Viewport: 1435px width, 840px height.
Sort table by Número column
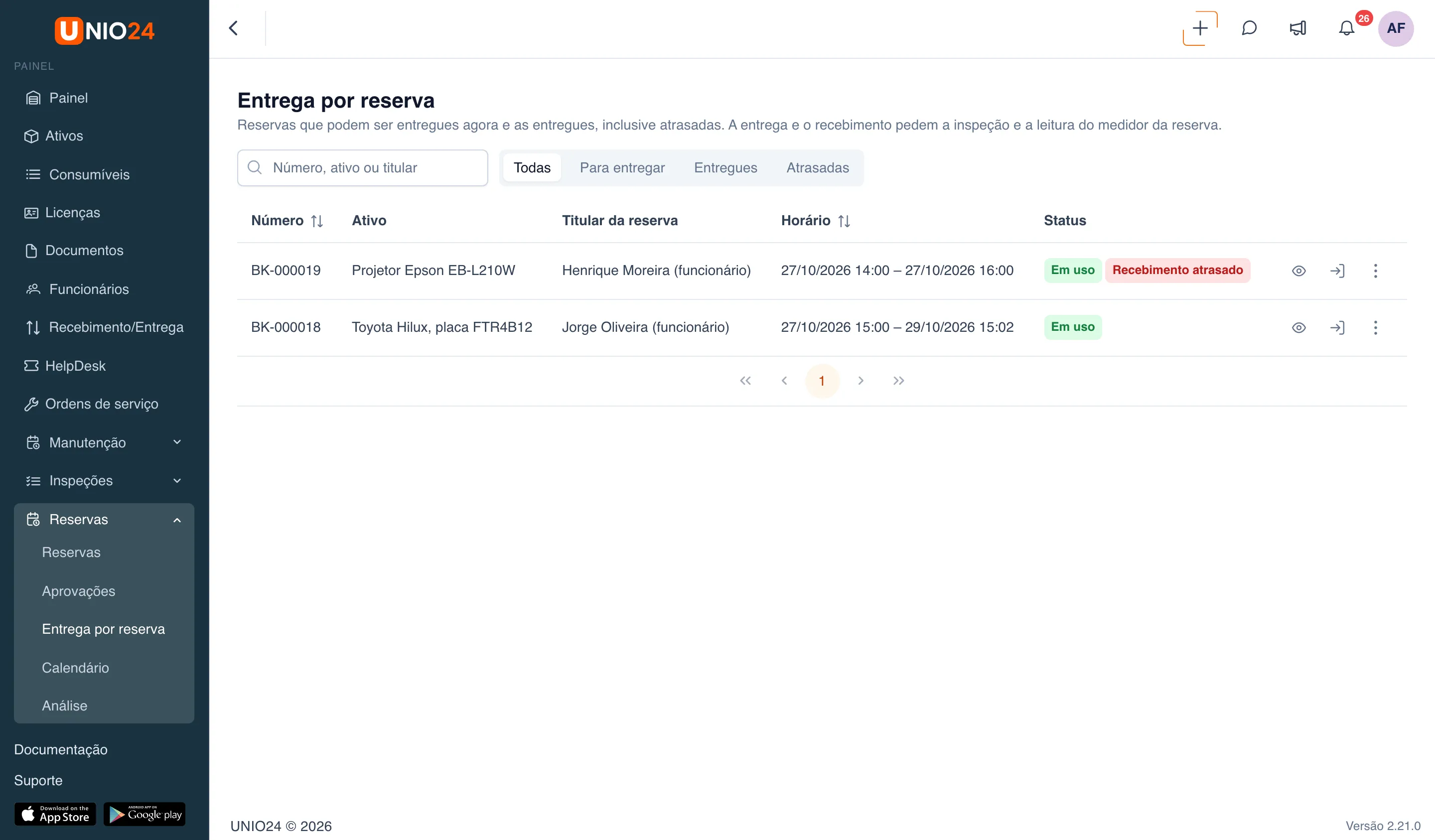[316, 221]
